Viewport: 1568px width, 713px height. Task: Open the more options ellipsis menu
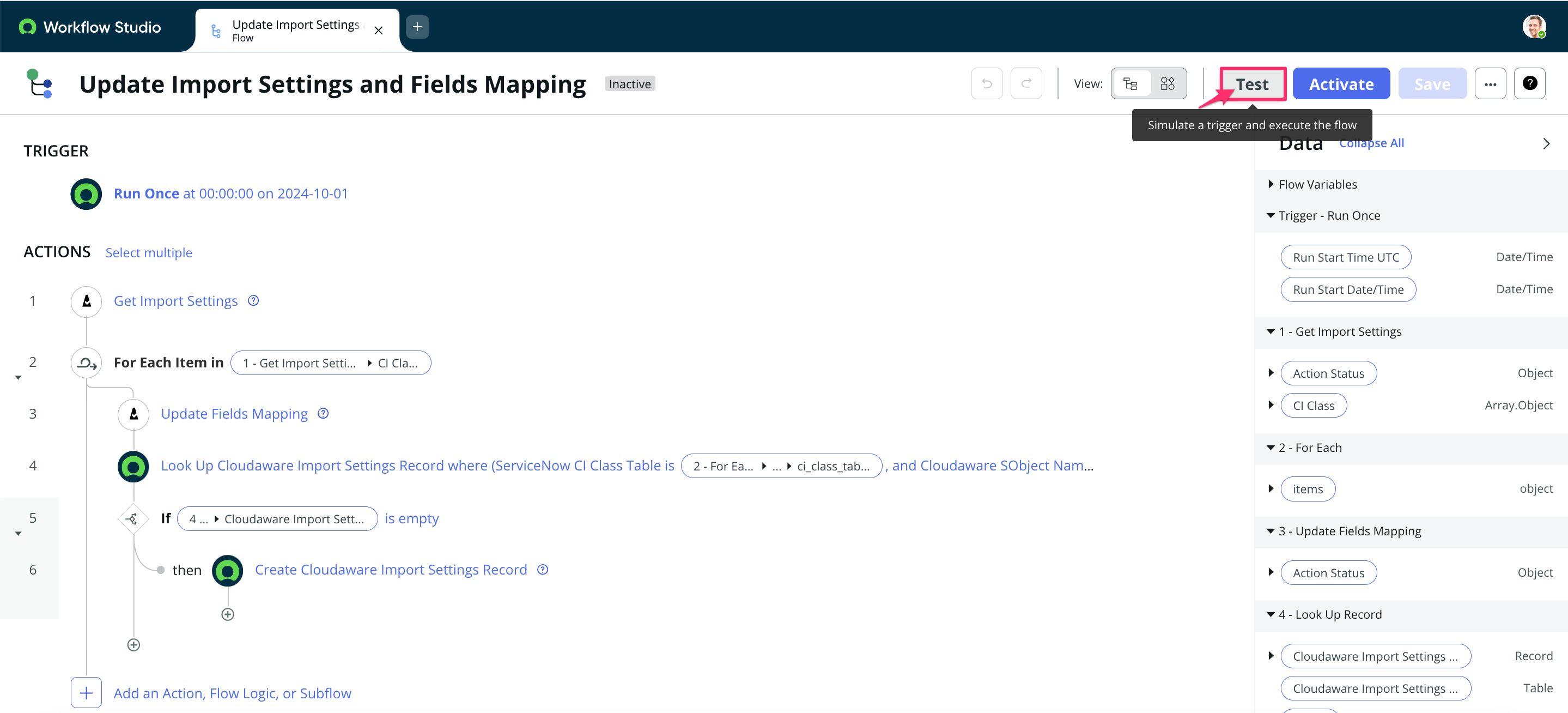point(1491,83)
